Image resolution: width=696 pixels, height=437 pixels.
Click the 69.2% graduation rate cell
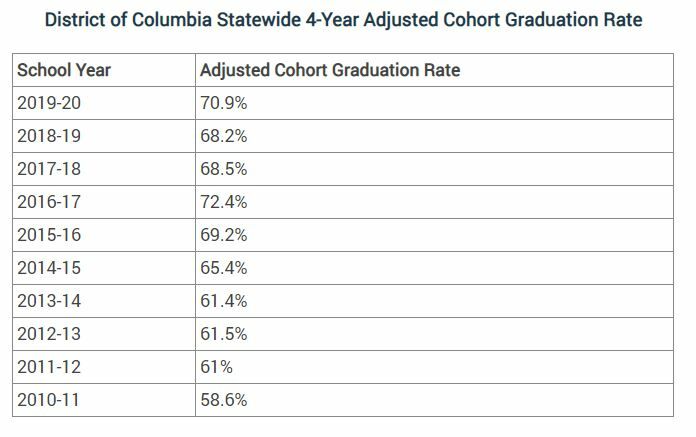224,236
